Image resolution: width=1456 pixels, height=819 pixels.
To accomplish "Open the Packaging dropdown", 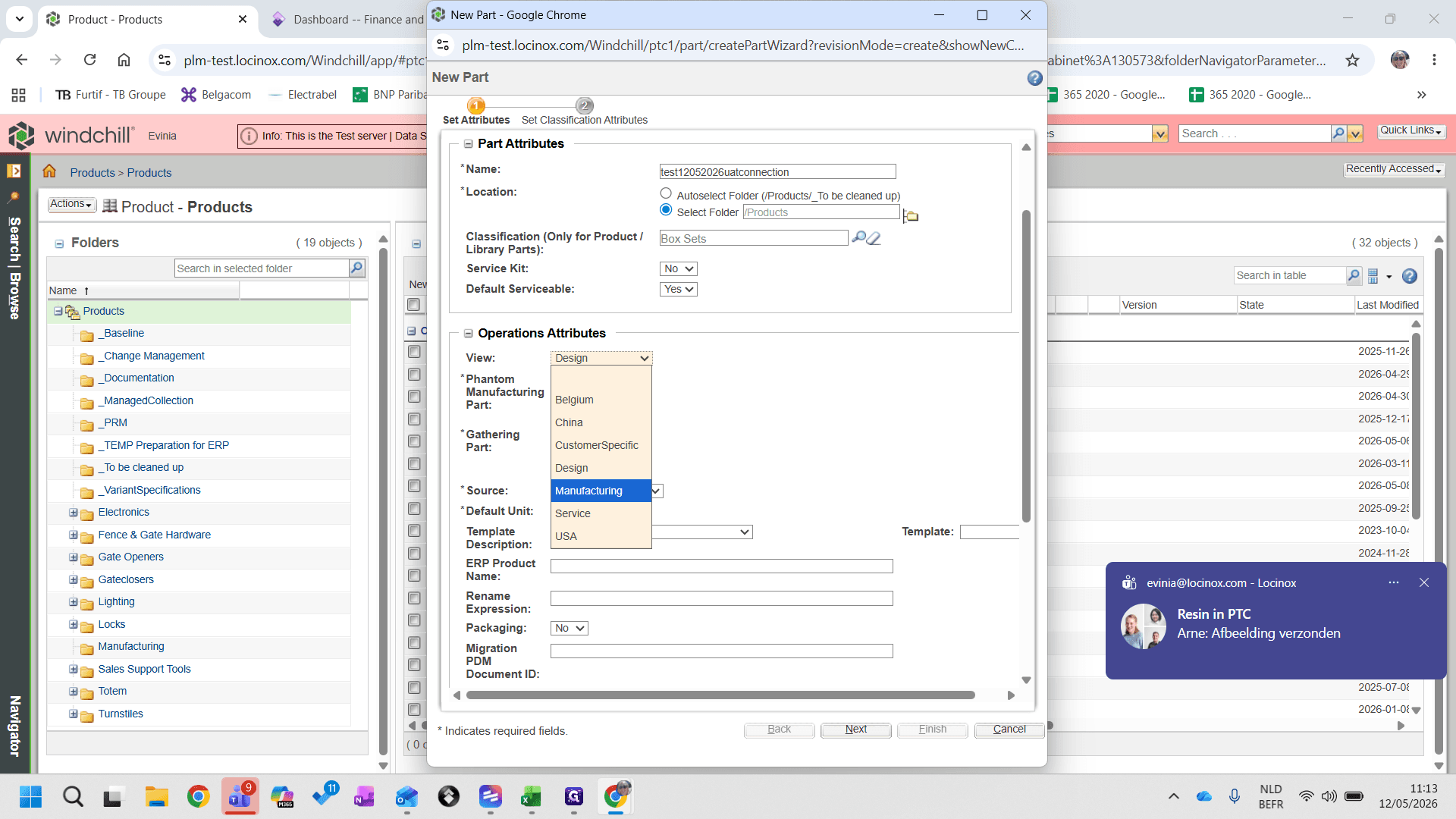I will [569, 628].
